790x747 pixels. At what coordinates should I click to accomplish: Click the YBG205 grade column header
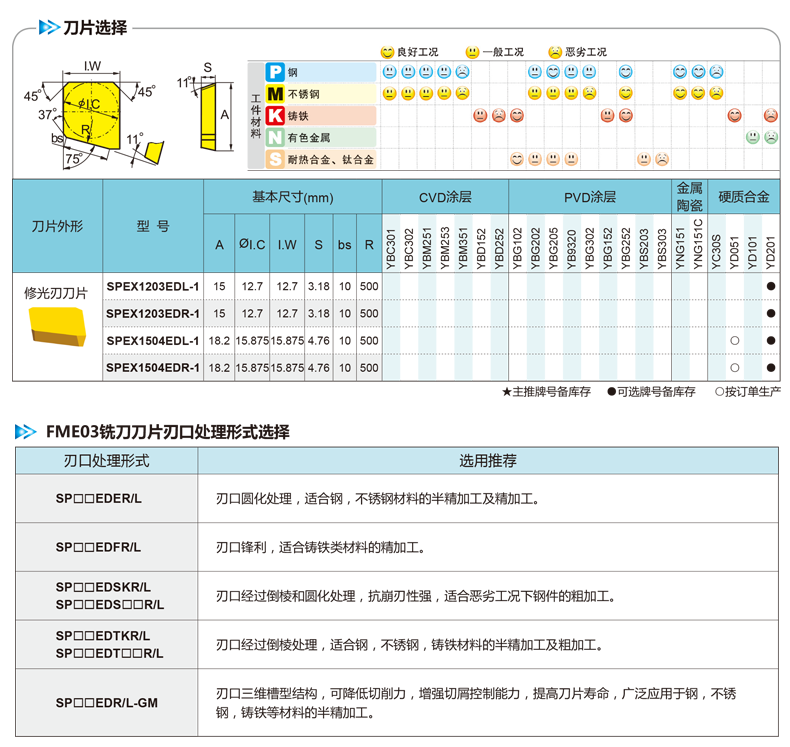pyautogui.click(x=554, y=249)
